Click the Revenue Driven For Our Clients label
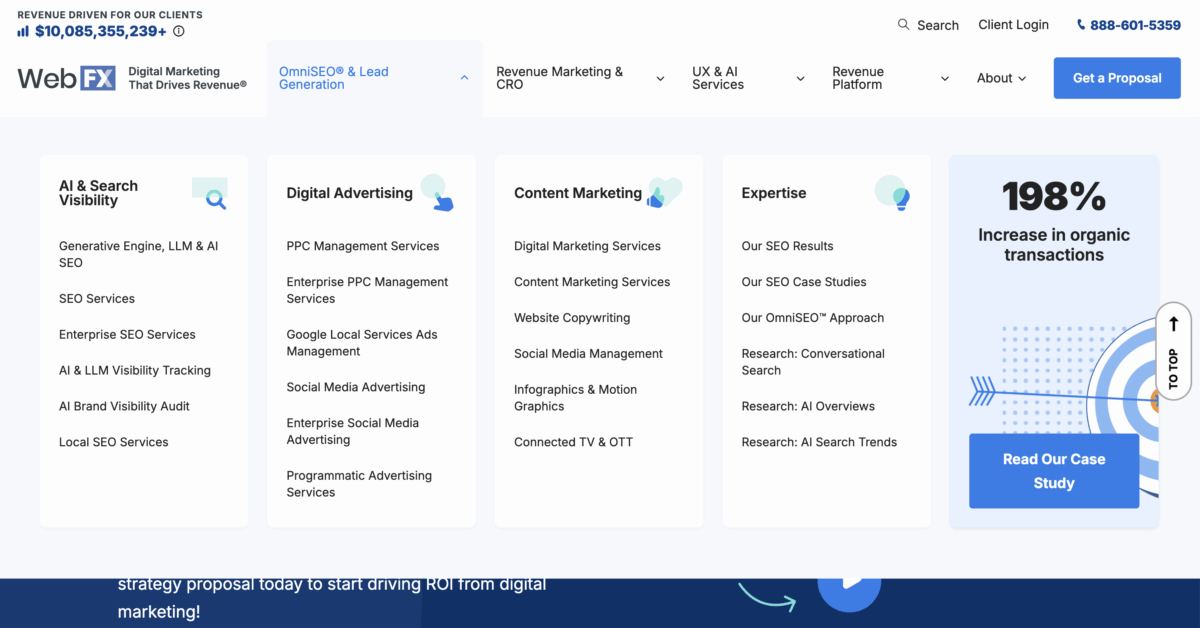This screenshot has width=1200, height=628. tap(110, 15)
